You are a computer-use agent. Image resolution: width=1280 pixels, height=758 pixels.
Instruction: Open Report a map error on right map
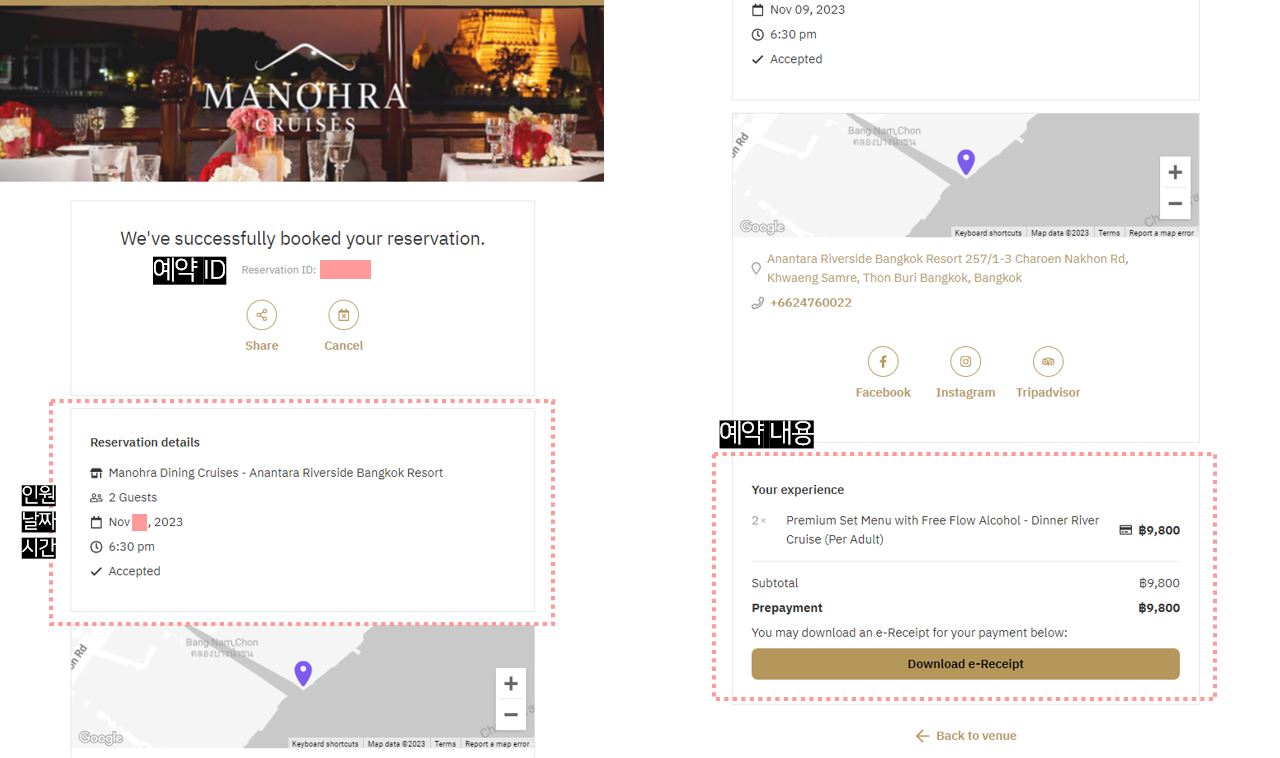click(x=1161, y=233)
